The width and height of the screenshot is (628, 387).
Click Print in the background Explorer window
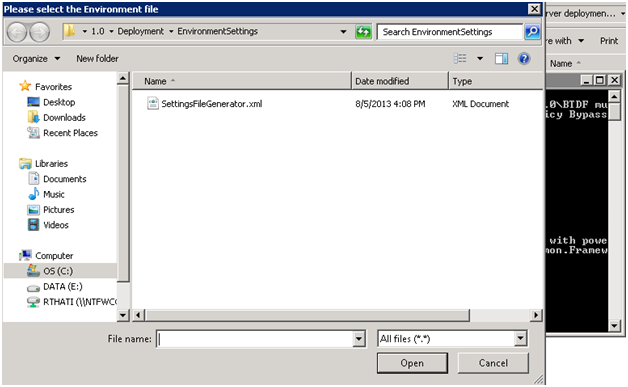609,41
